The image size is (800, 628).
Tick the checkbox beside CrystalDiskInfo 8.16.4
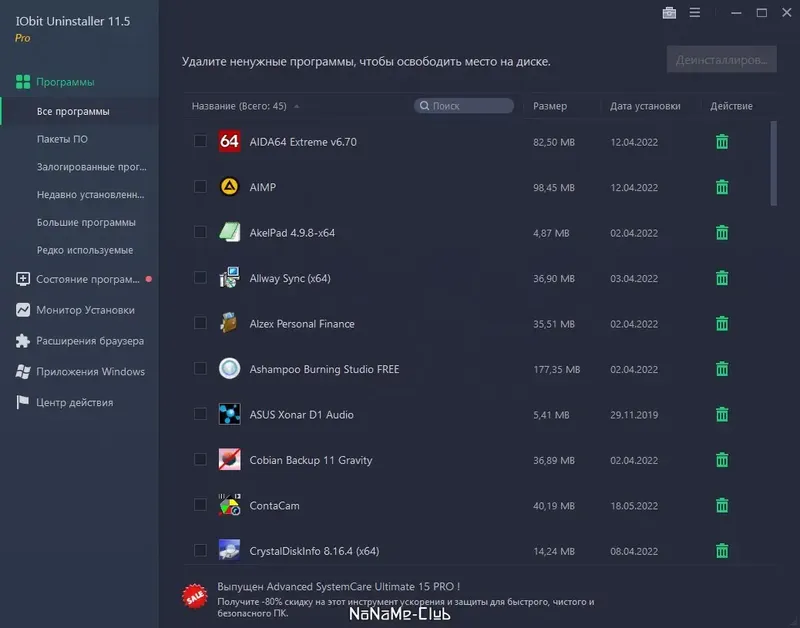click(200, 551)
